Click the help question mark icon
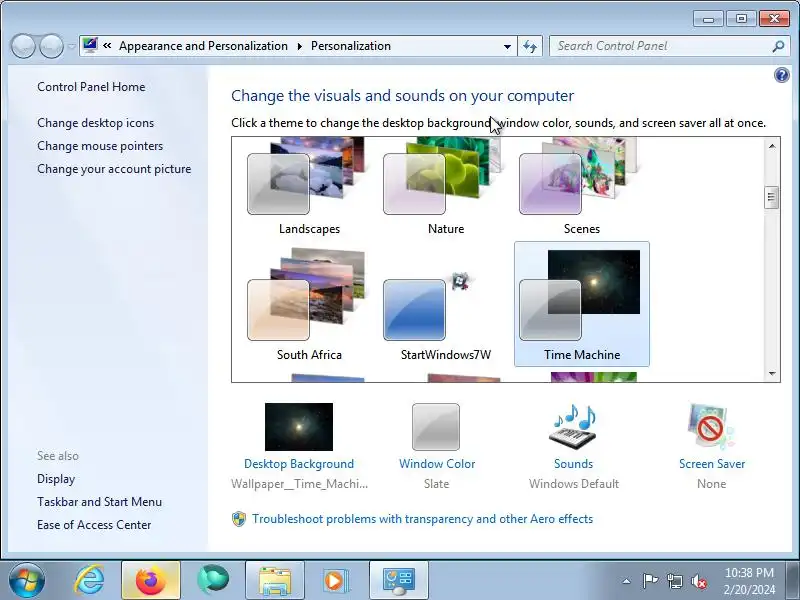The height and width of the screenshot is (600, 800). pos(781,76)
